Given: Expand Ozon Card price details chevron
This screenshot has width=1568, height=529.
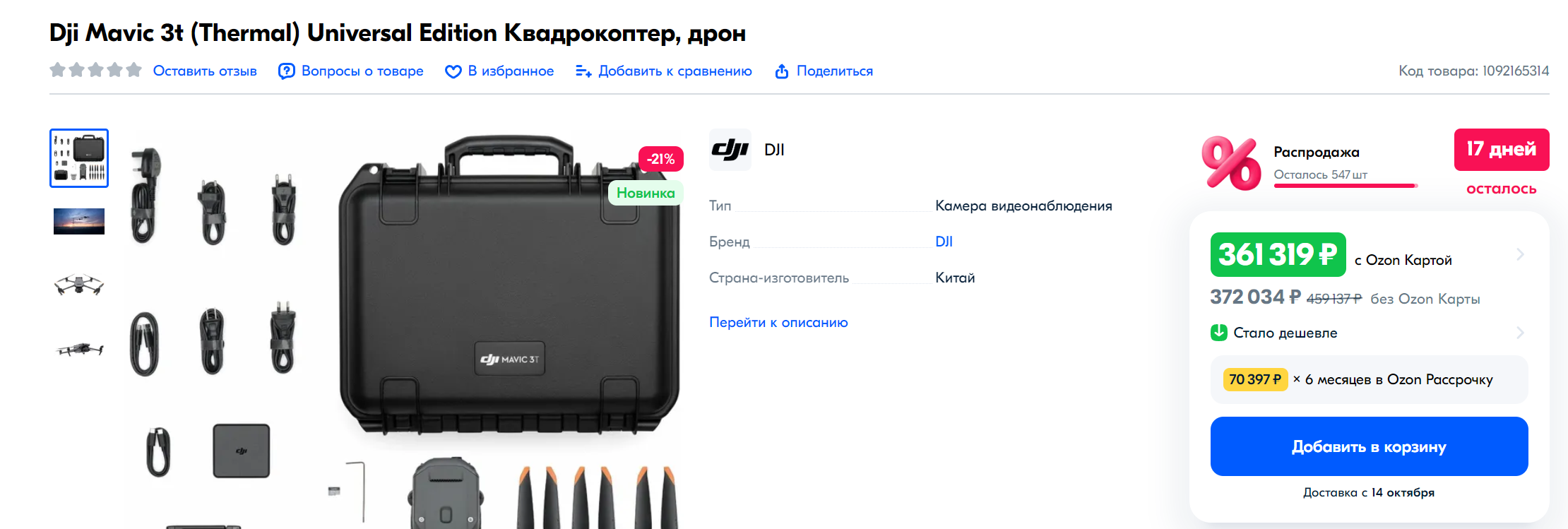Looking at the screenshot, I should (1520, 254).
